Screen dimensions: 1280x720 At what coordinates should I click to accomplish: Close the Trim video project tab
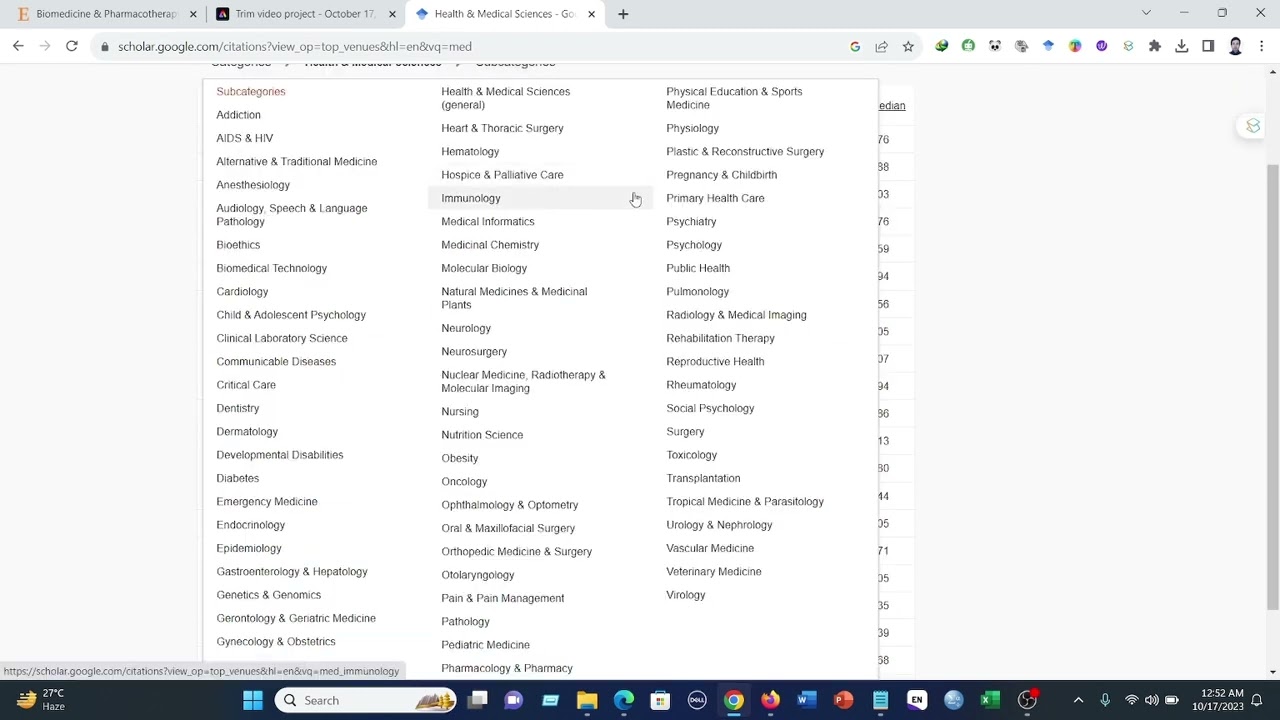coord(392,14)
